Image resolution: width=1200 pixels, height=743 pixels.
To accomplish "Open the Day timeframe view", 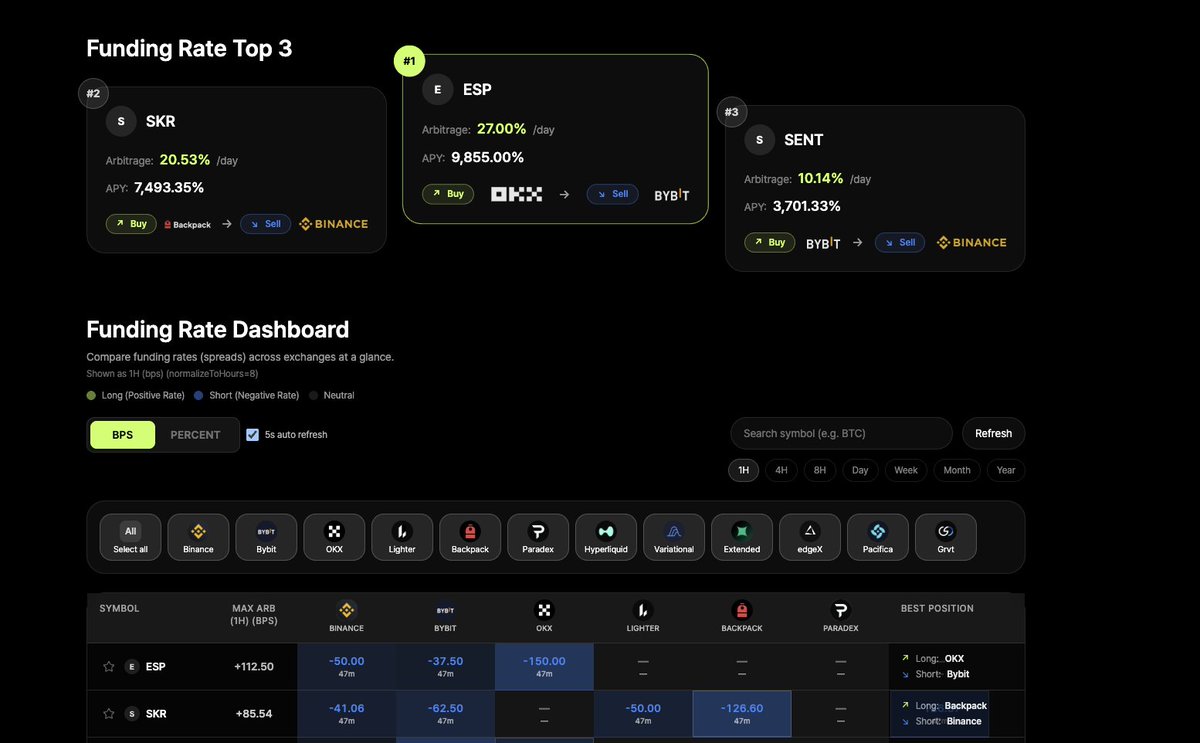I will (860, 470).
